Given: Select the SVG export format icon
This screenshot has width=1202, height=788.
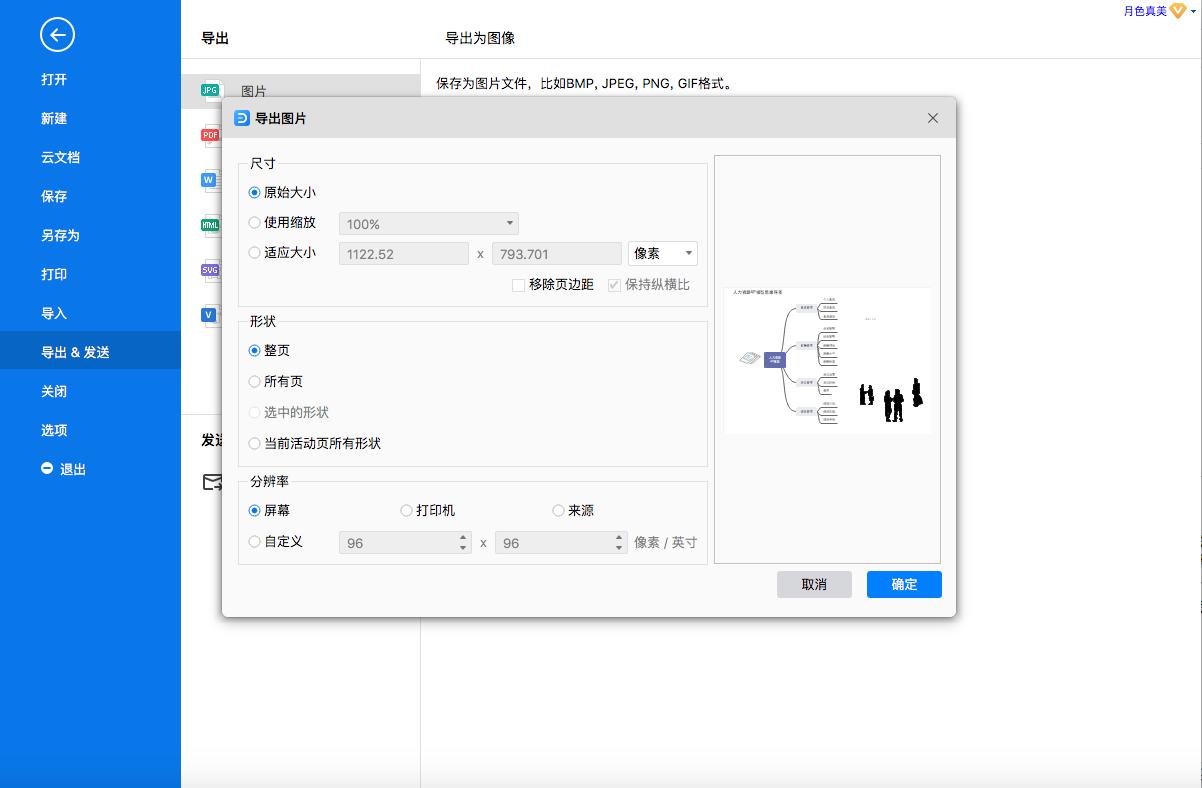Looking at the screenshot, I should tap(209, 269).
